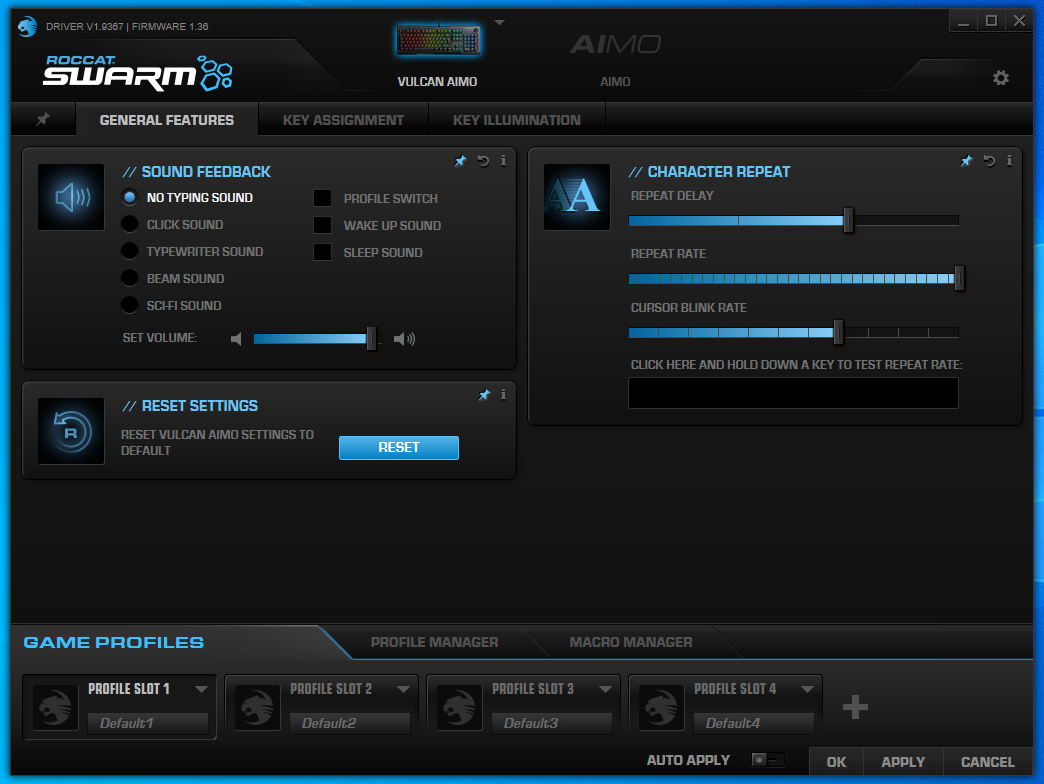
Task: Switch to Key Assignment tab
Action: coord(343,120)
